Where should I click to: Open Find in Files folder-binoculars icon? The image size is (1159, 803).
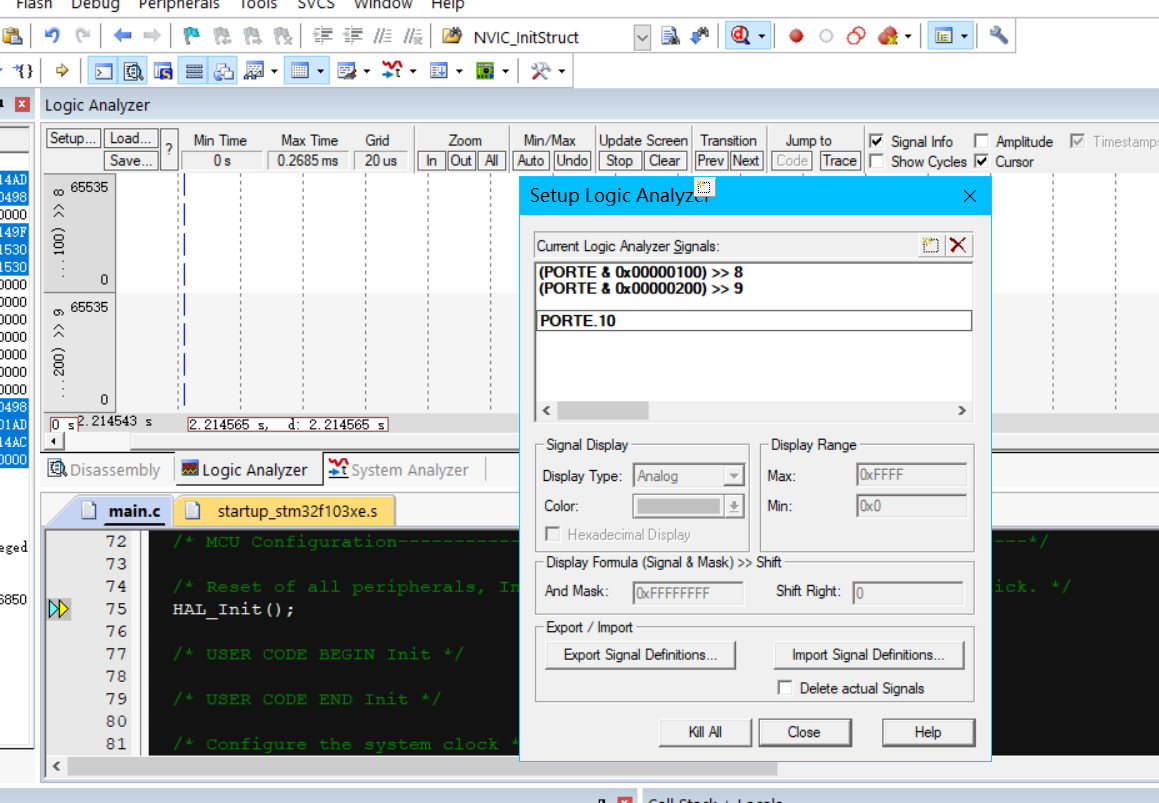(x=452, y=35)
